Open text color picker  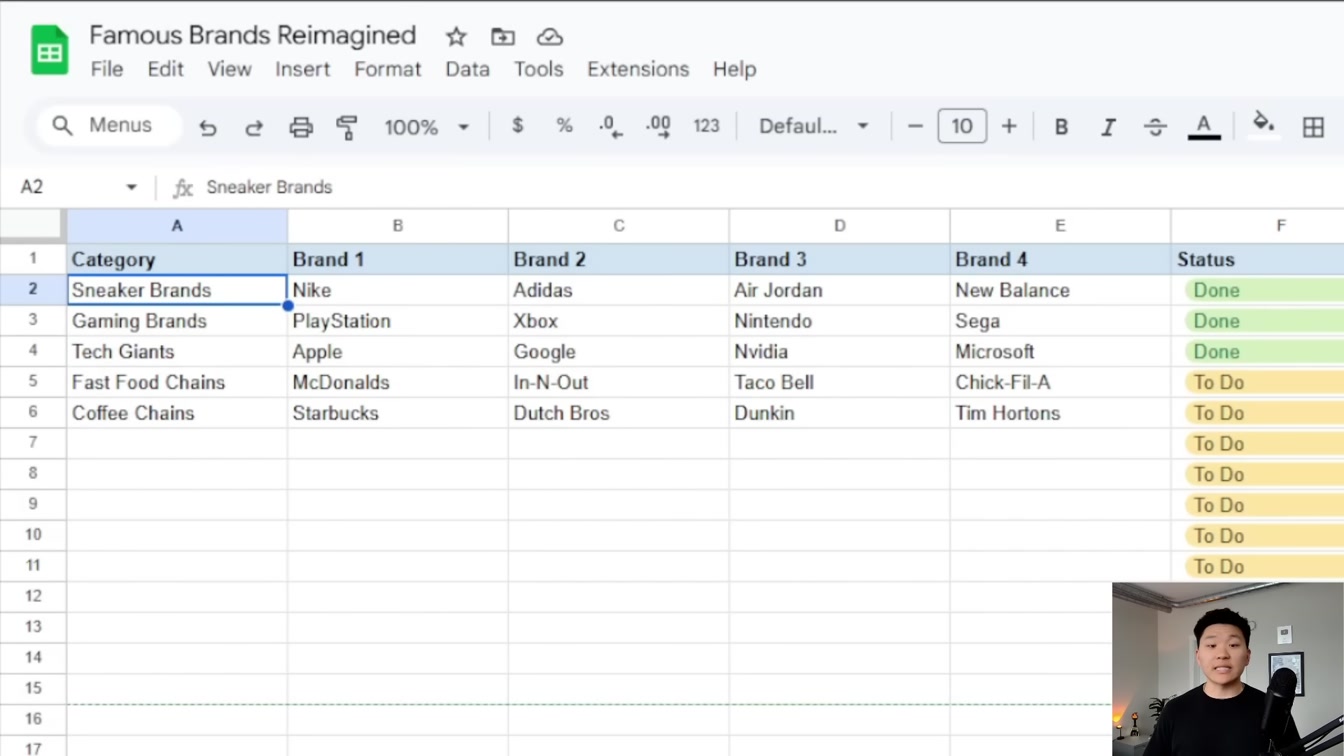tap(1204, 127)
